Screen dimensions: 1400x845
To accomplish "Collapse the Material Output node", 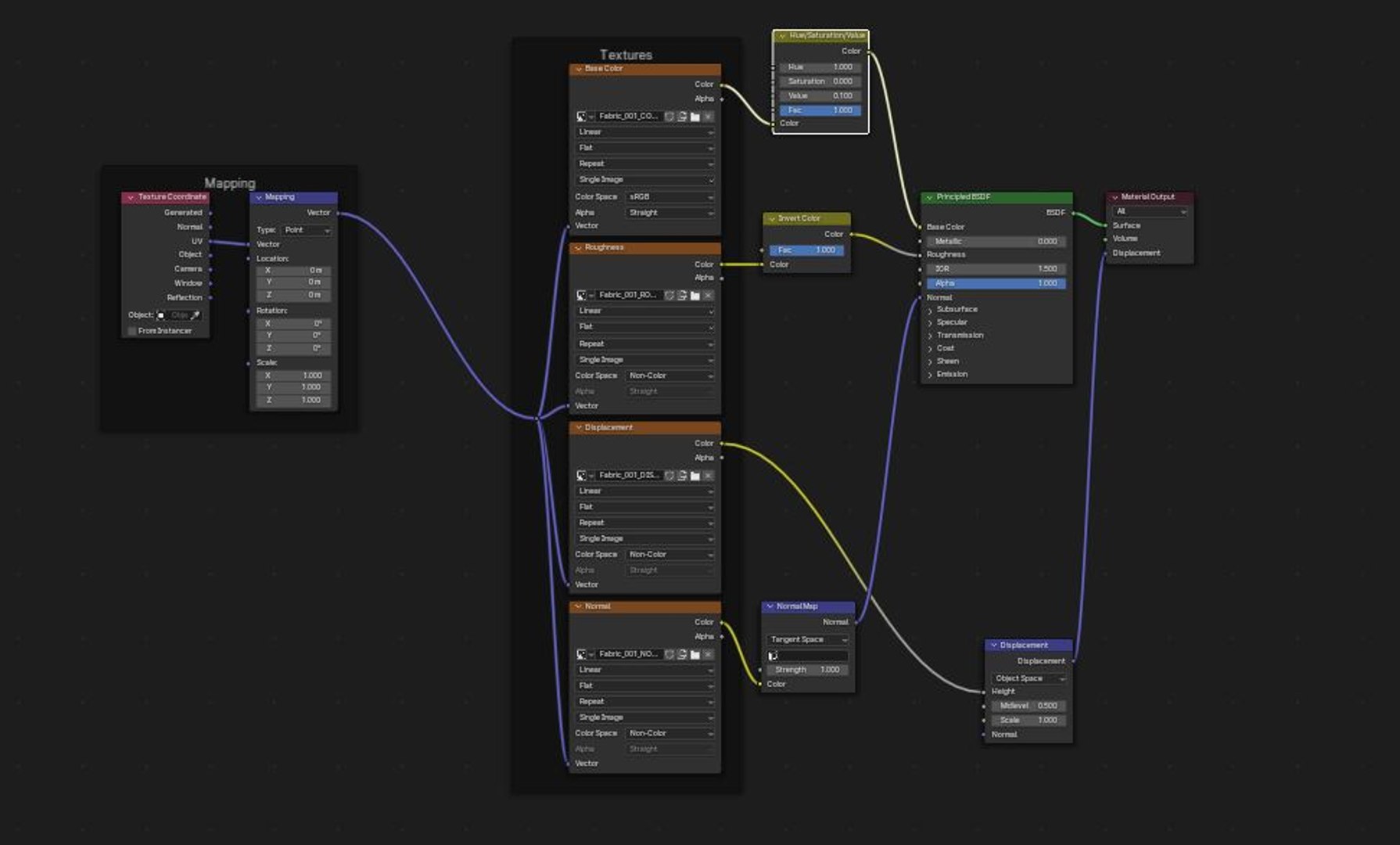I will click(1115, 198).
